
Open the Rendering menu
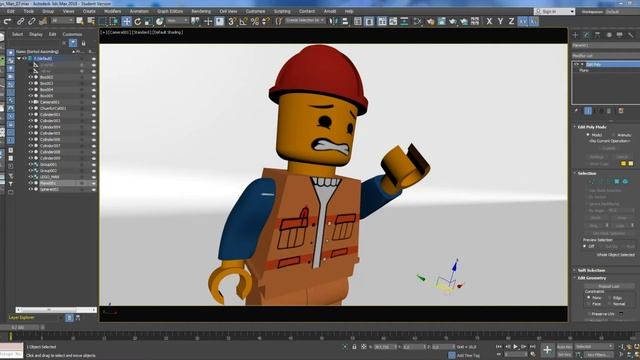[x=201, y=11]
